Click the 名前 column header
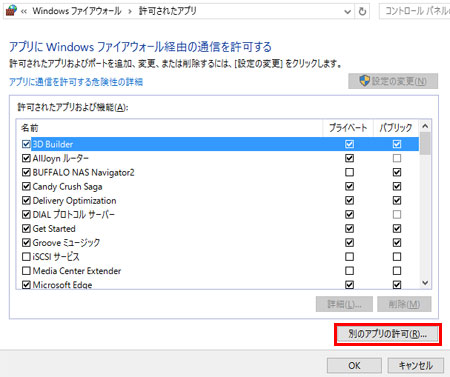 click(x=169, y=128)
